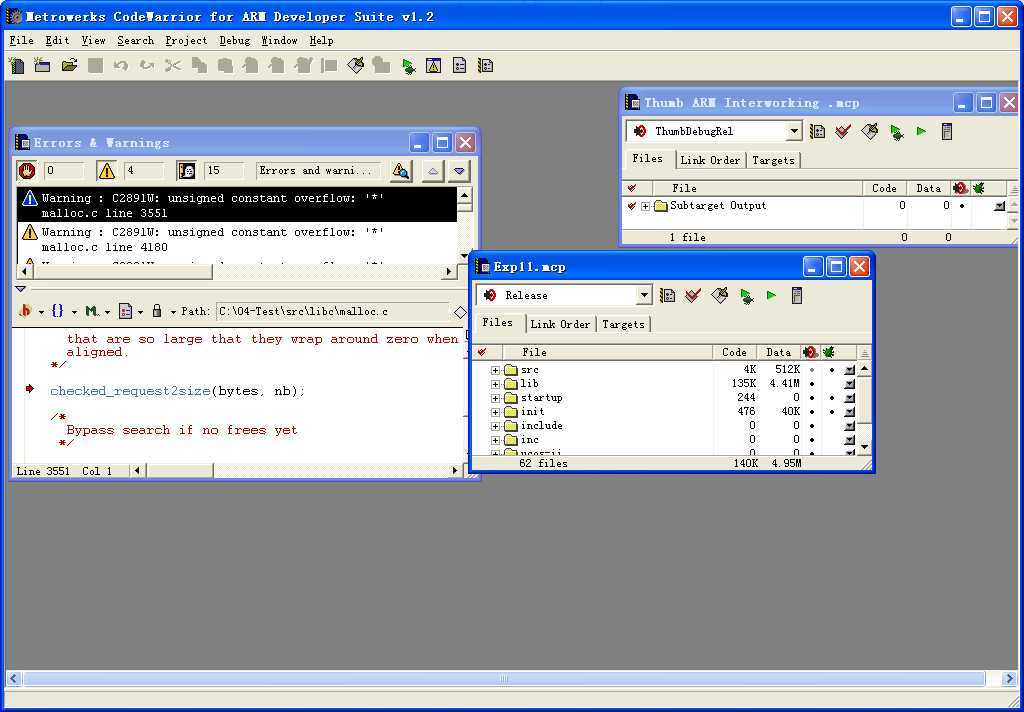The height and width of the screenshot is (712, 1024).
Task: Open the Debug menu
Action: (234, 40)
